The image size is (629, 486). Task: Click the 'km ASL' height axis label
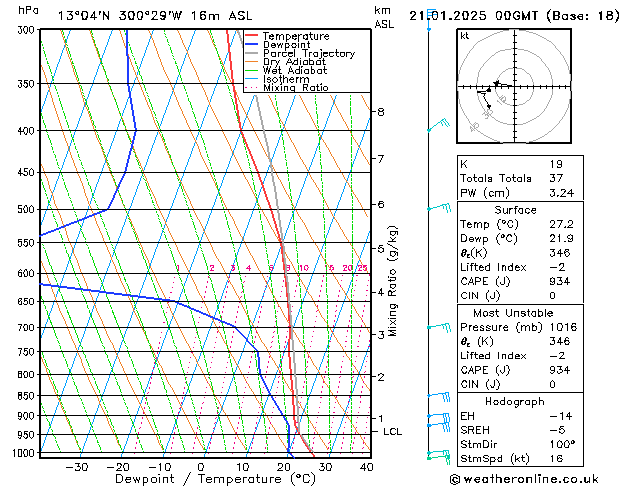[384, 17]
